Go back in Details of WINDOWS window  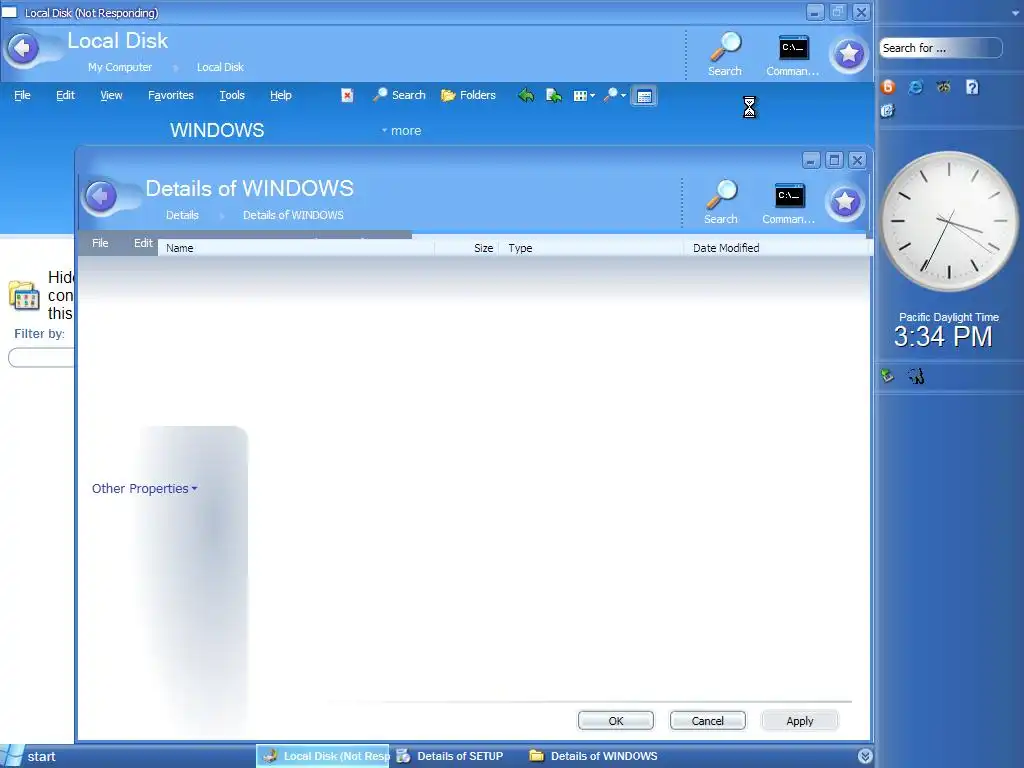coord(101,196)
